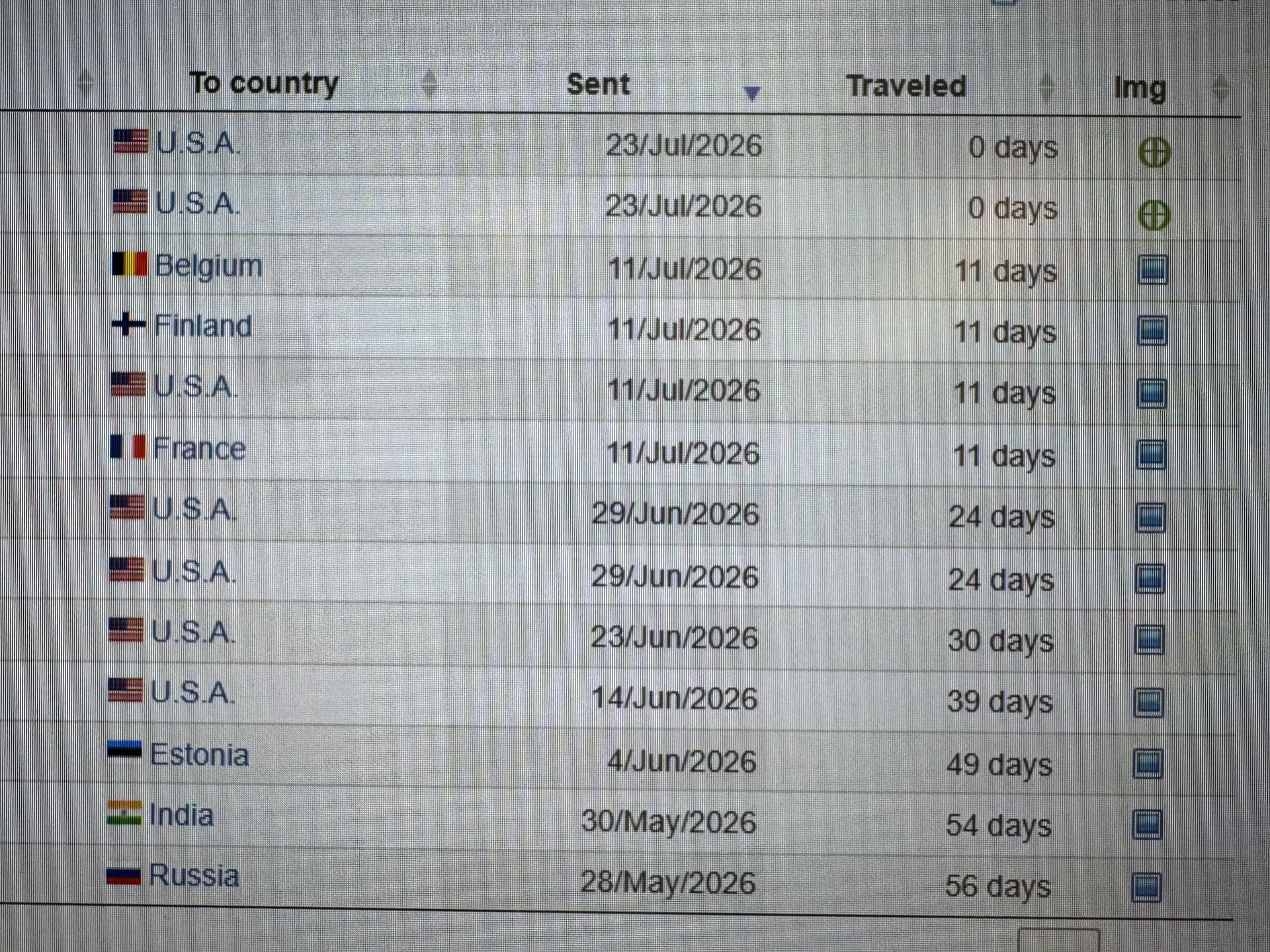Screen dimensions: 1270x952
Task: View image of Estonia postcard
Action: click(1148, 764)
